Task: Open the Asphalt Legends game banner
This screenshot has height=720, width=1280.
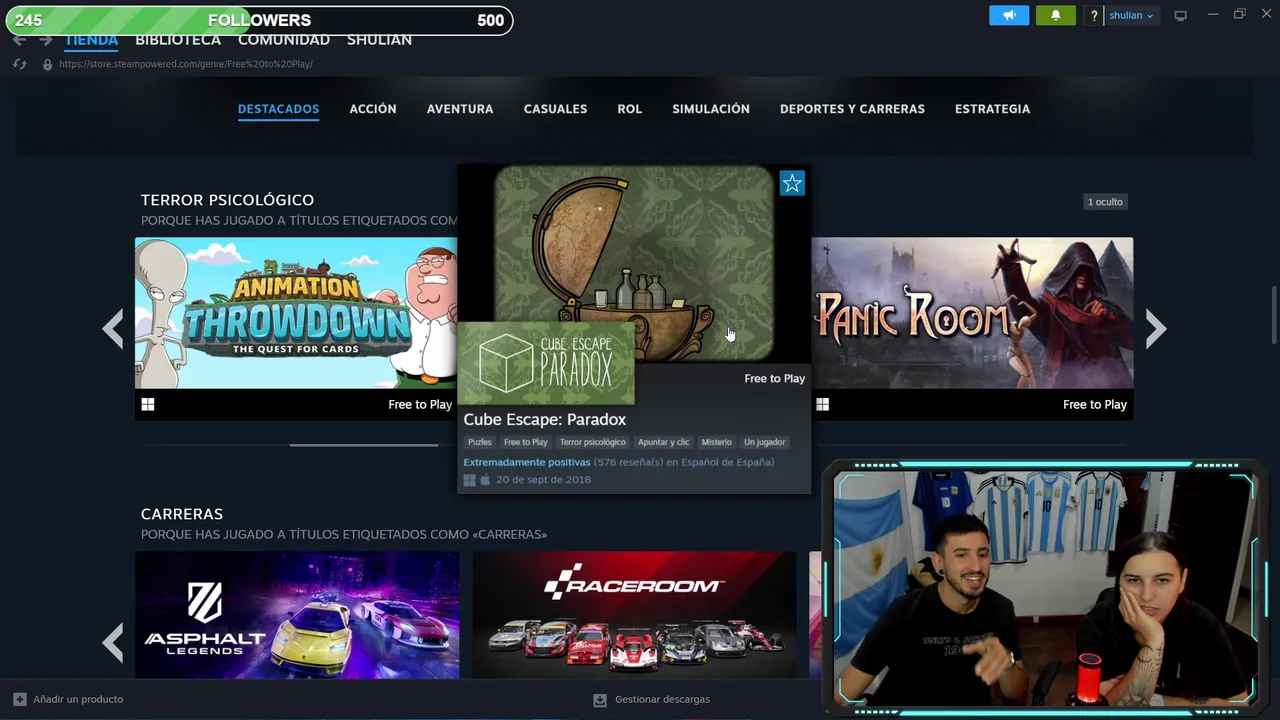Action: coord(297,615)
